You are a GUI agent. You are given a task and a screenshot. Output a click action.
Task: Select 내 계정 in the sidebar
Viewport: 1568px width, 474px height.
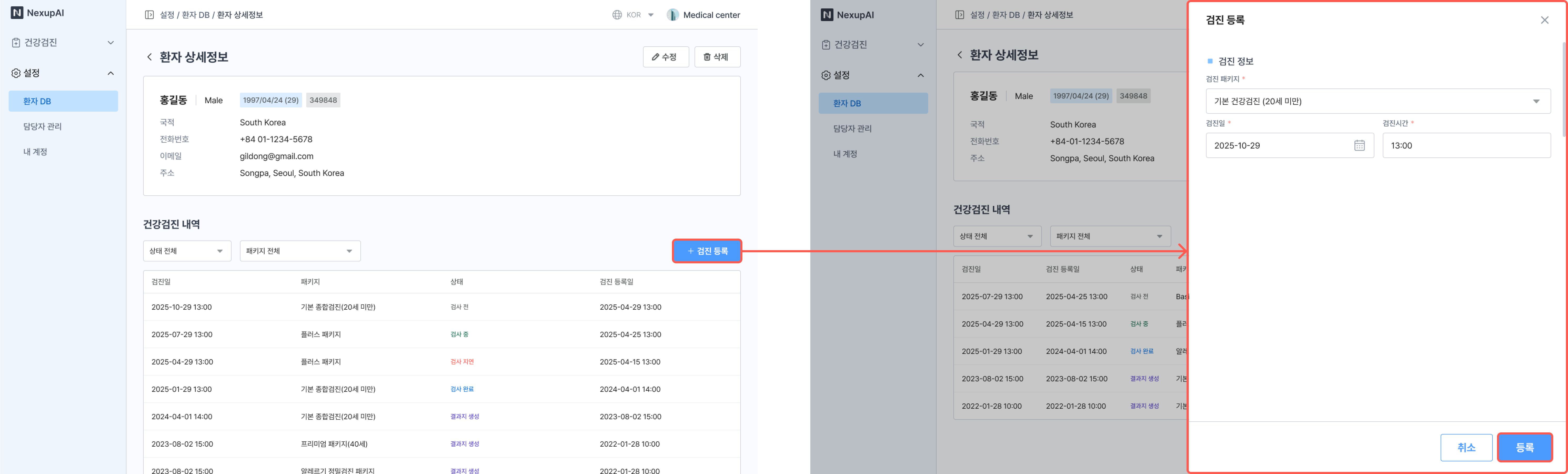click(35, 152)
